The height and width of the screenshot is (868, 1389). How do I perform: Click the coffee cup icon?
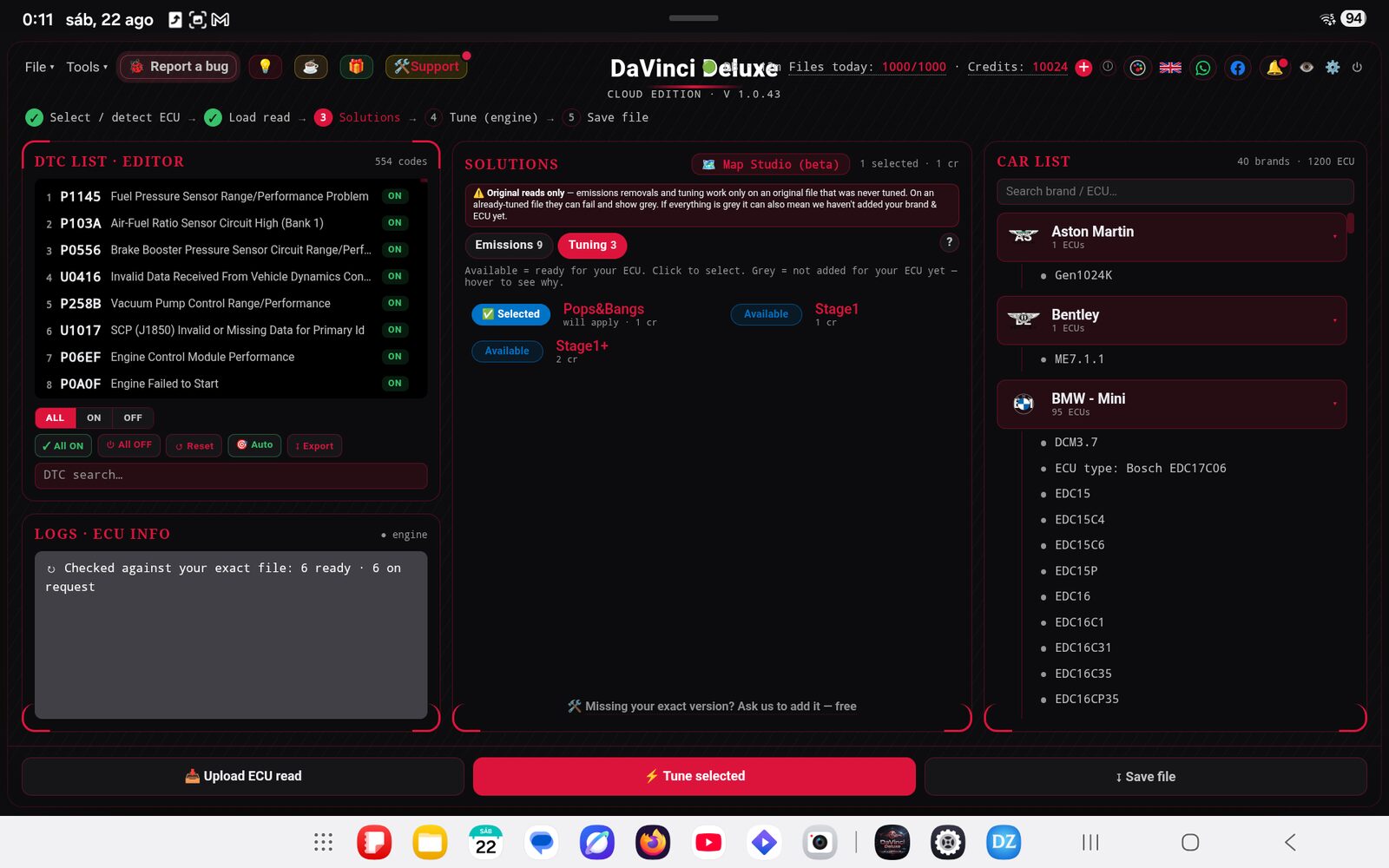point(310,67)
